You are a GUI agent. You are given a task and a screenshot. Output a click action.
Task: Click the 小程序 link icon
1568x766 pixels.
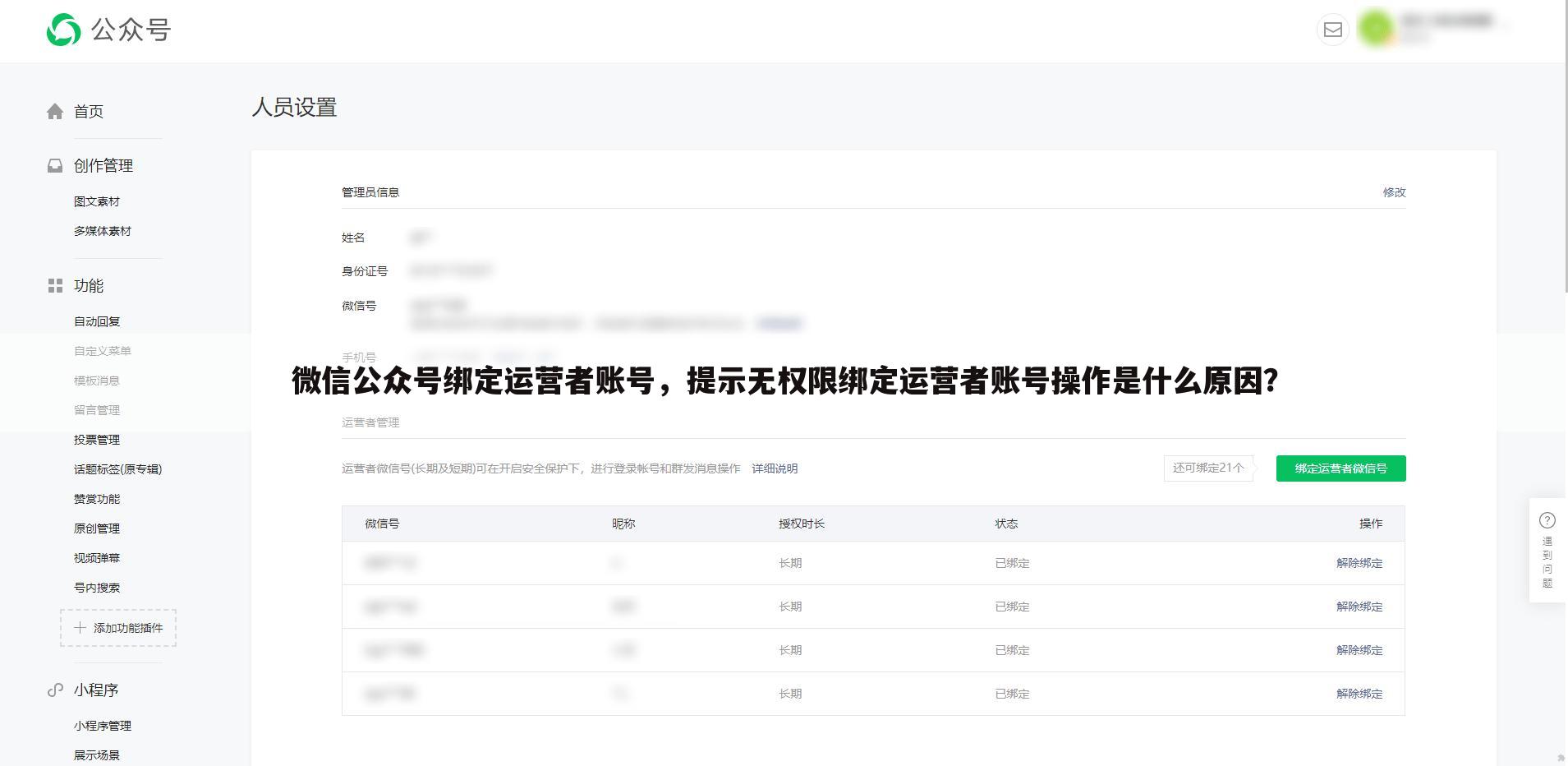(55, 690)
